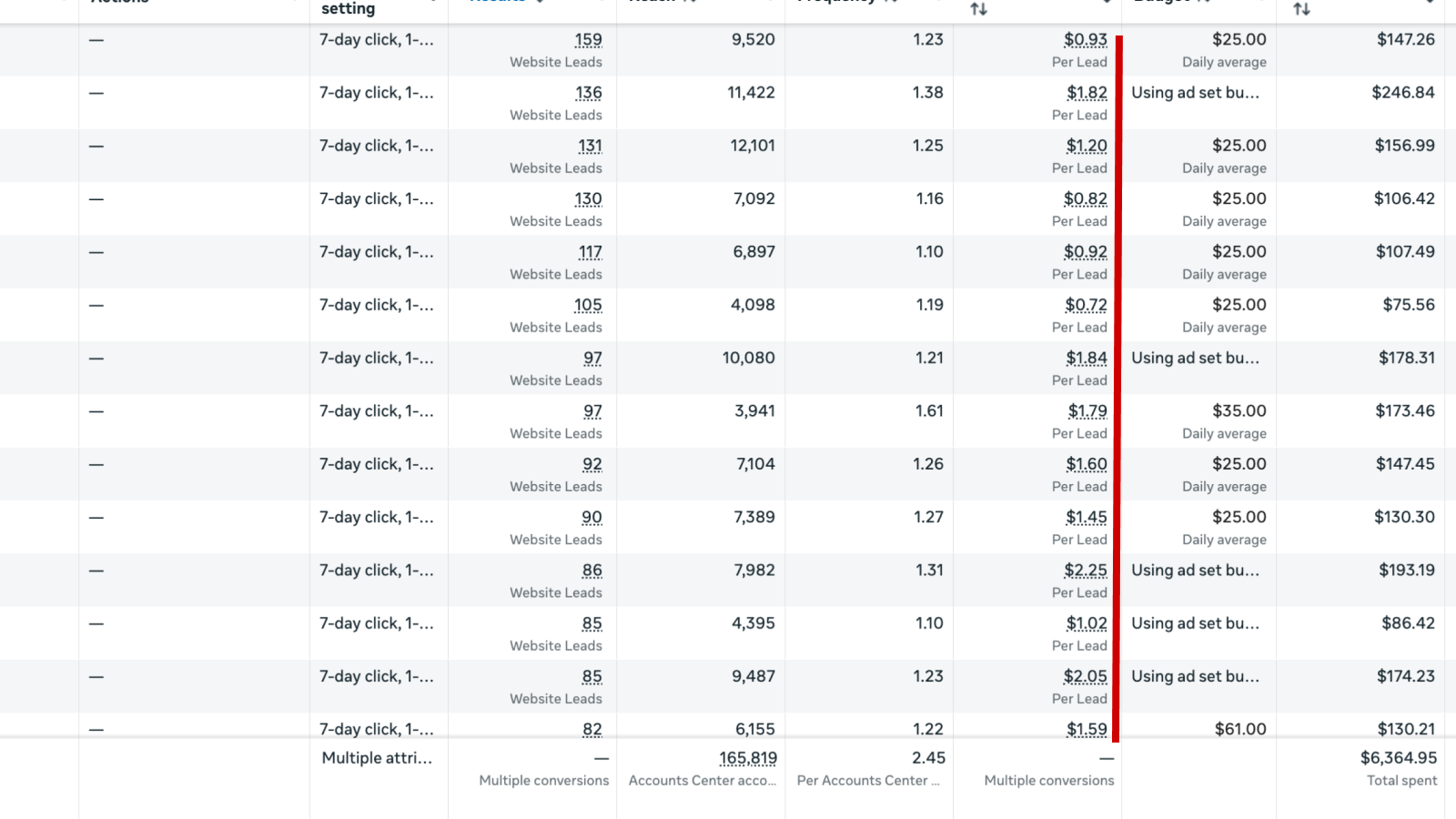Open the 136 Website Leads result link

588,93
